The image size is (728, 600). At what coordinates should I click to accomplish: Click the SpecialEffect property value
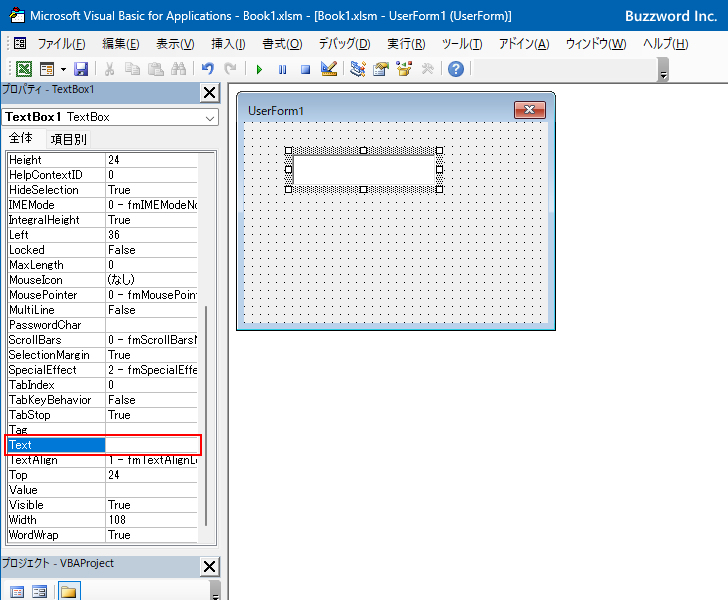(x=151, y=370)
